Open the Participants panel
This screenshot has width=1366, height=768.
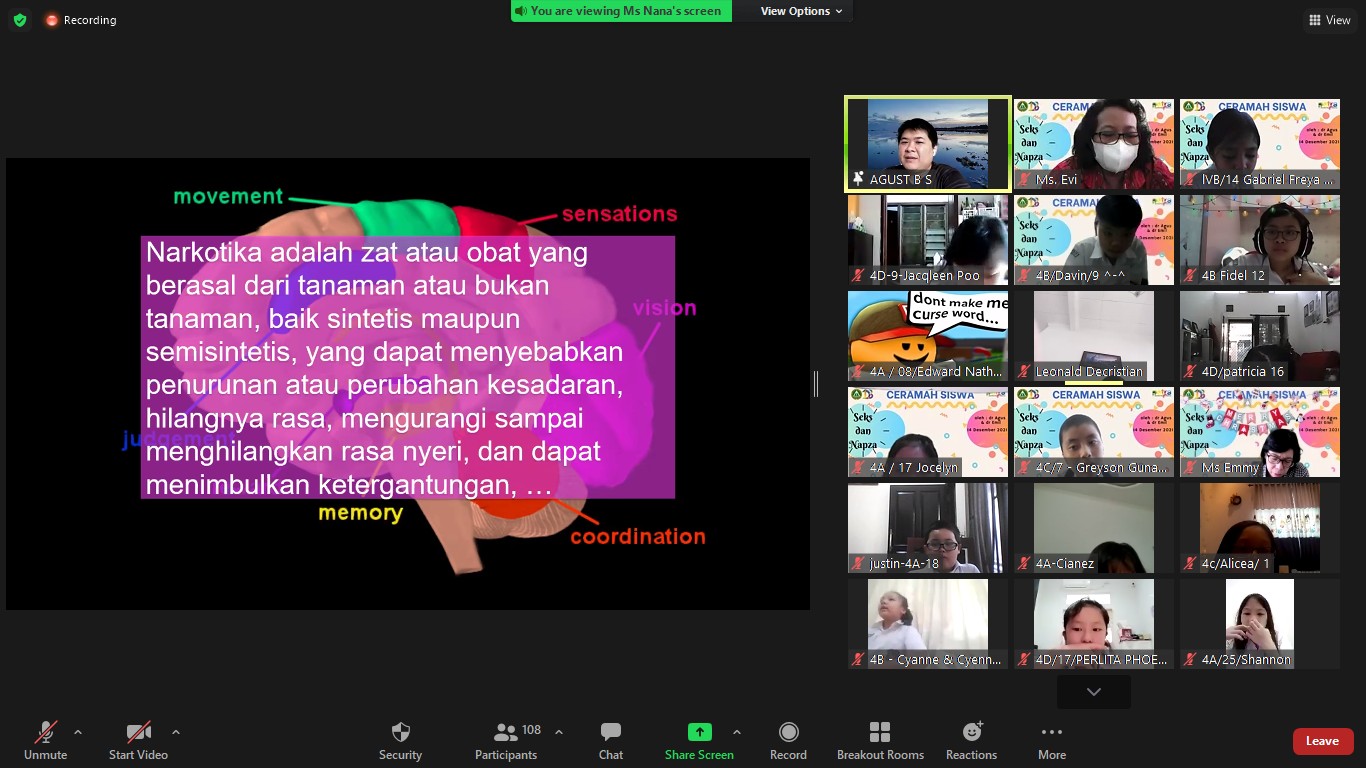pos(507,732)
